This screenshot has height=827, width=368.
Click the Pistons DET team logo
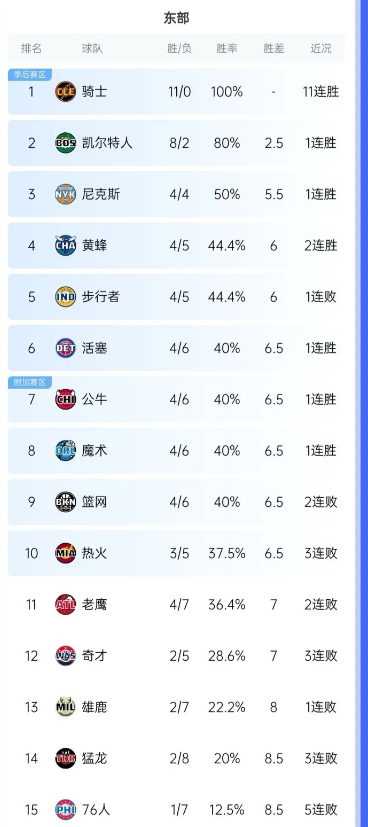tap(65, 348)
